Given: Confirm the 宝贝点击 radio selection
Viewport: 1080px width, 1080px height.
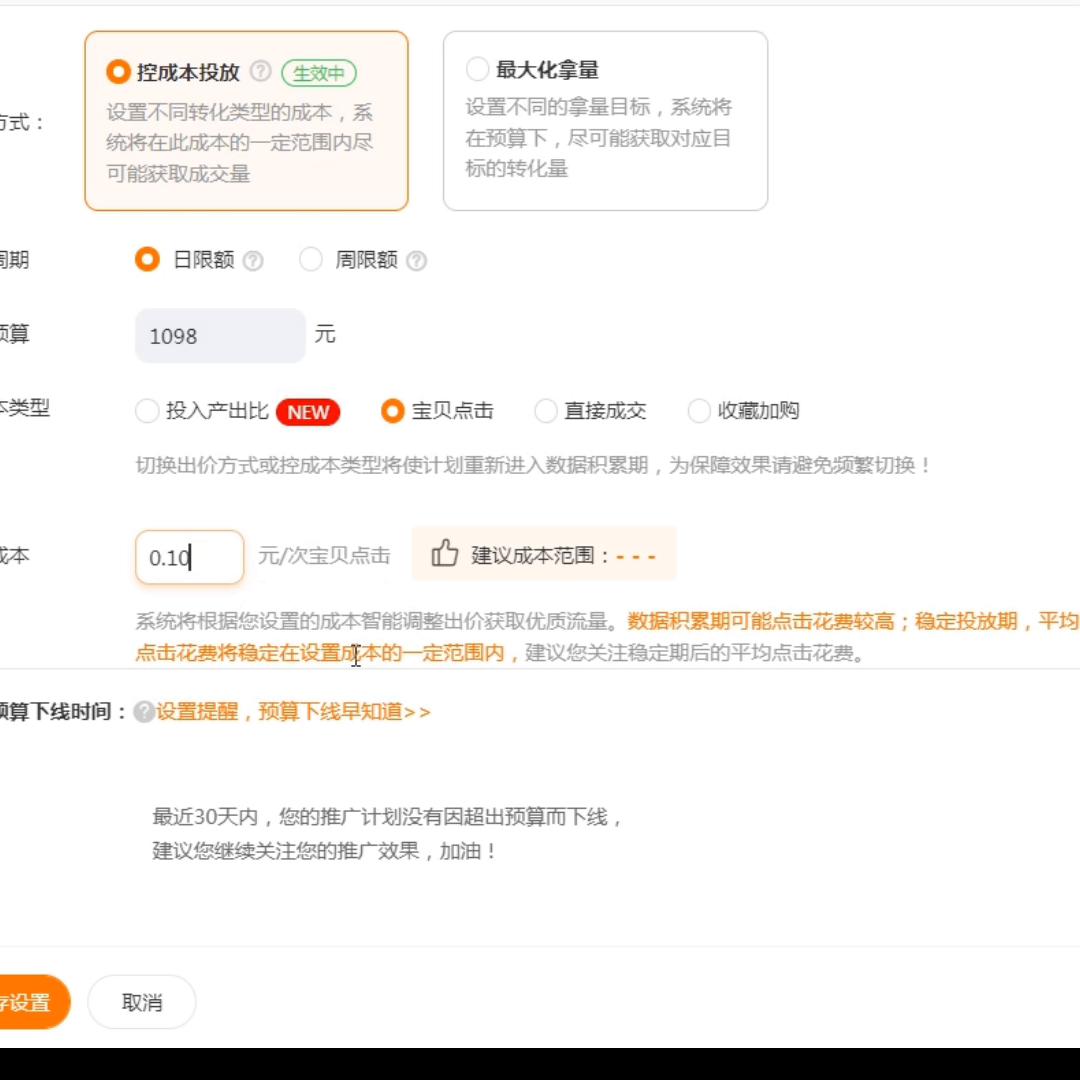Looking at the screenshot, I should 393,411.
